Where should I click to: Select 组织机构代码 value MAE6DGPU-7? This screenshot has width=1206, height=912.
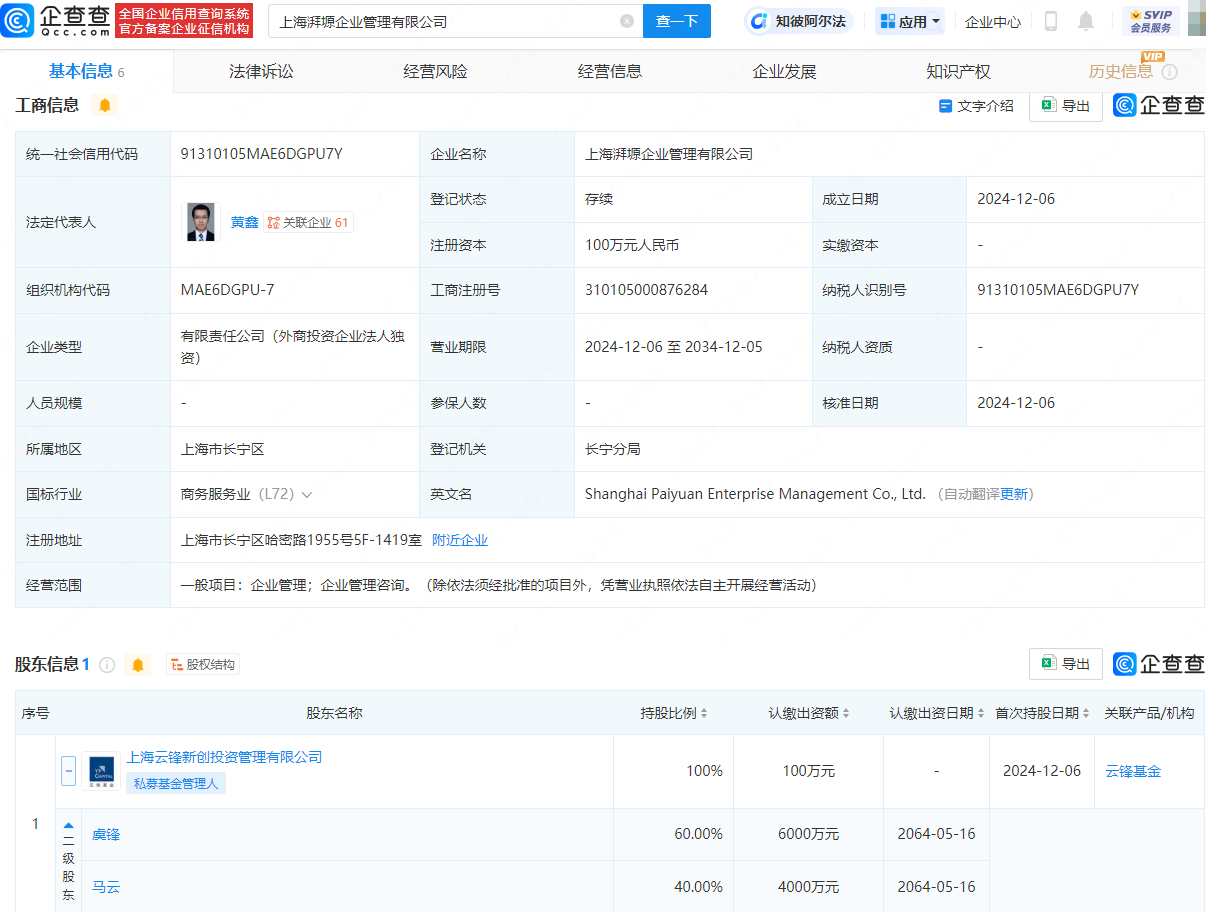coord(227,290)
